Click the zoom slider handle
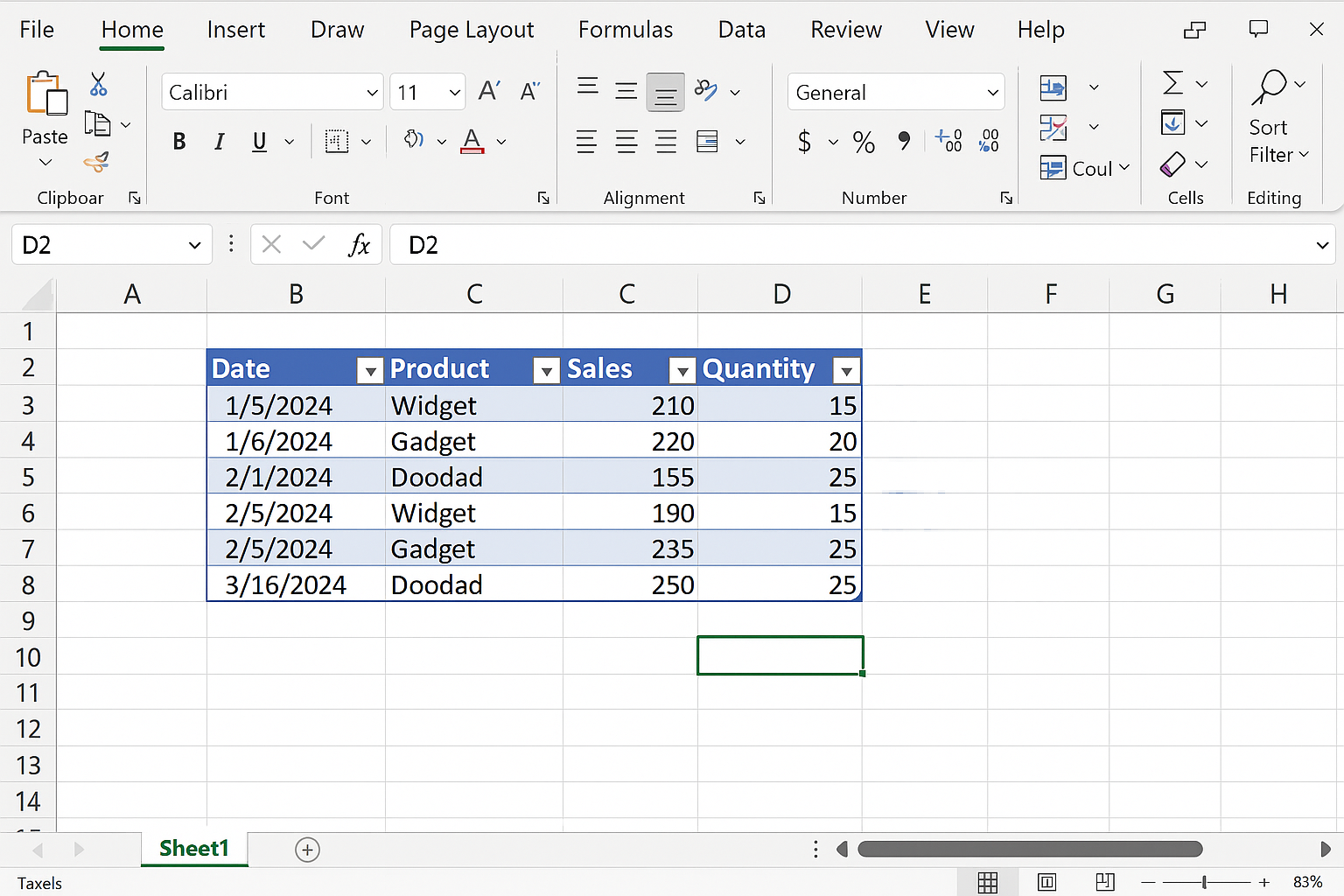The image size is (1344, 896). 1205,883
